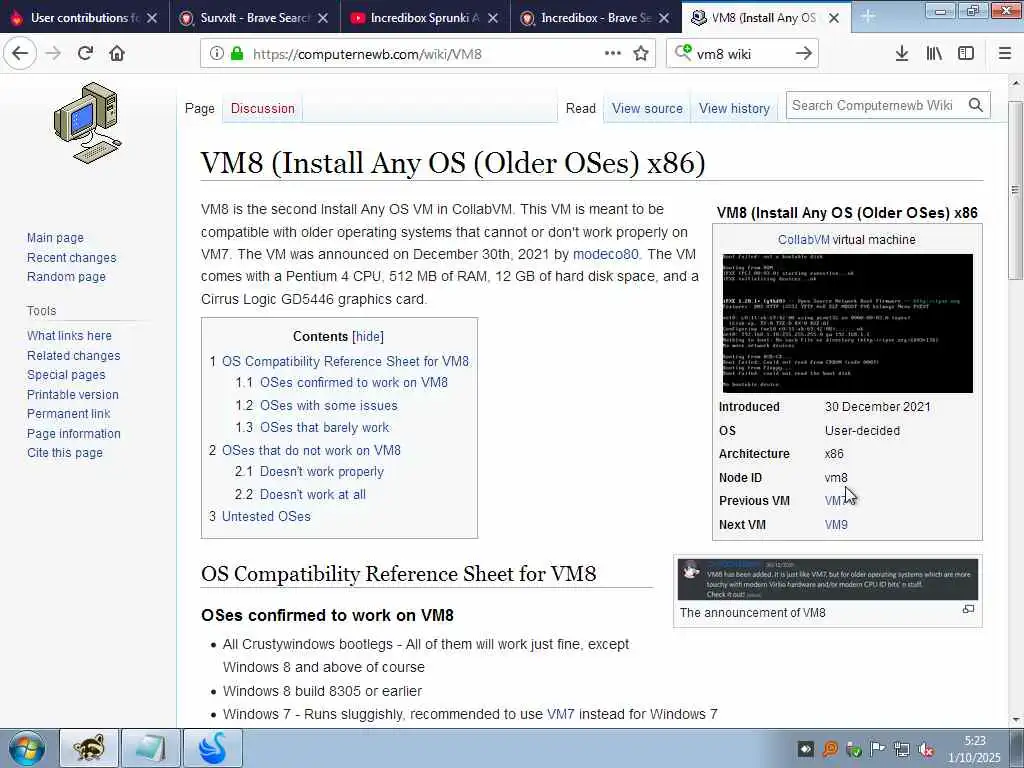Enlarge the VM8 announcement image
Image resolution: width=1024 pixels, height=768 pixels.
[x=968, y=609]
